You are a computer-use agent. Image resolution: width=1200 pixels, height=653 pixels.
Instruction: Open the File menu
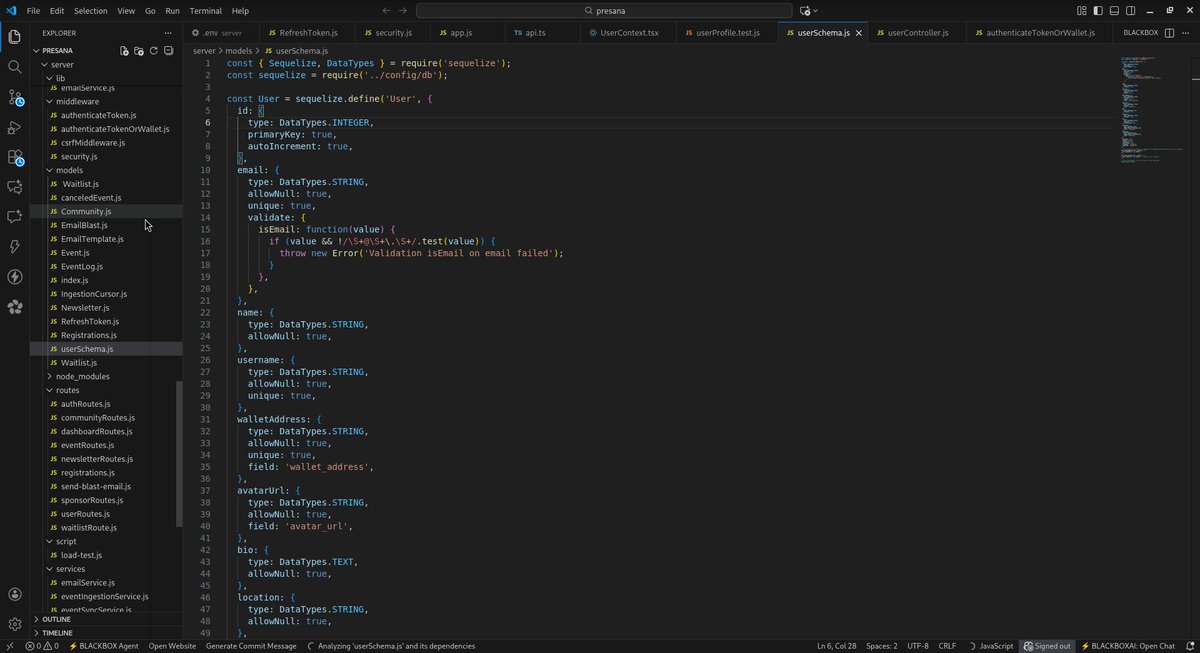tap(33, 10)
